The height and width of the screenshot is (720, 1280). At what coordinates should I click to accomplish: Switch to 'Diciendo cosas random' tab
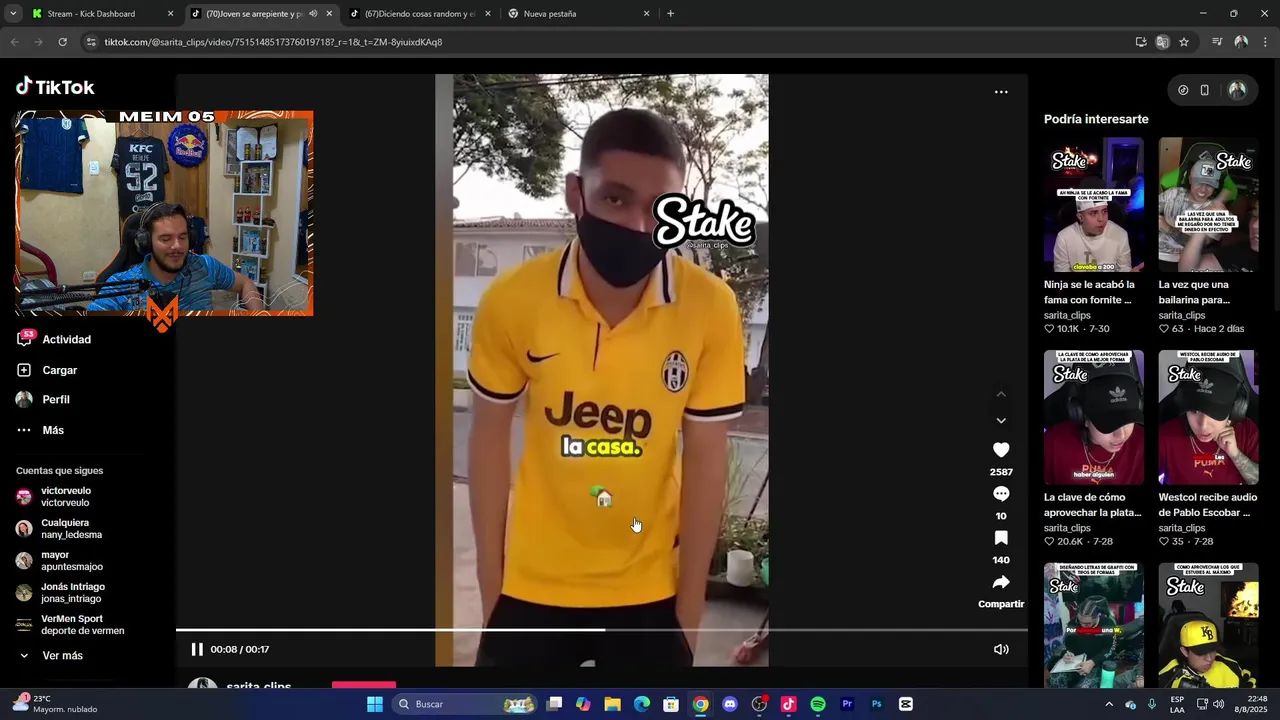(420, 14)
